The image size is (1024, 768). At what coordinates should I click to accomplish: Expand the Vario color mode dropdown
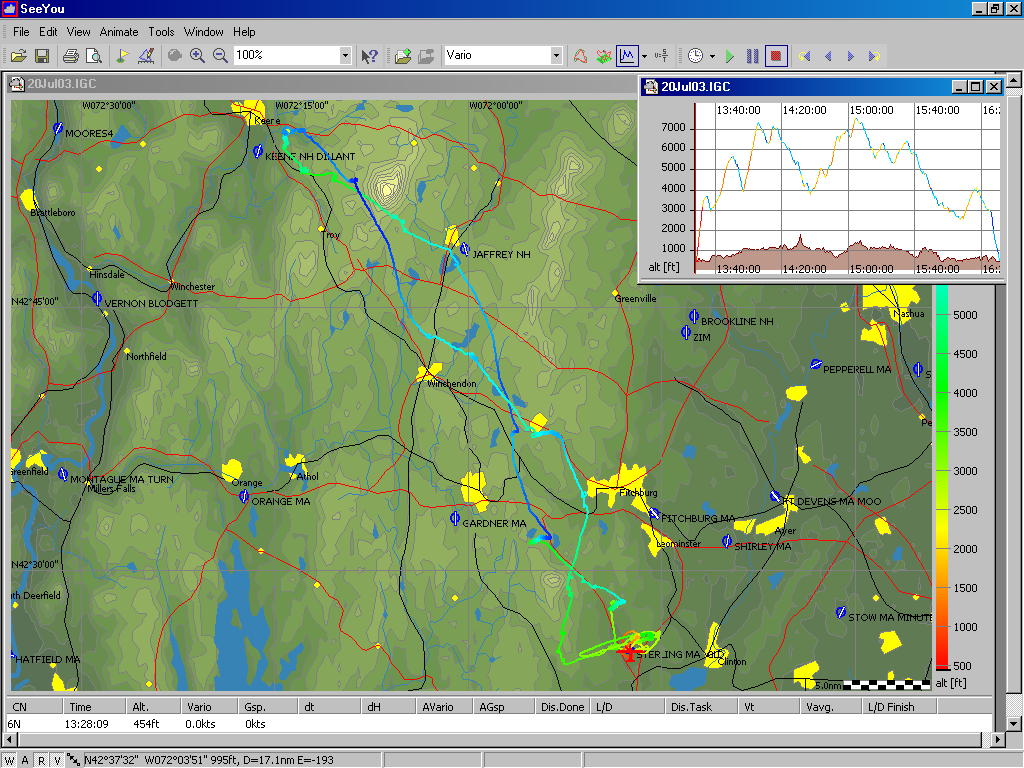[x=556, y=56]
